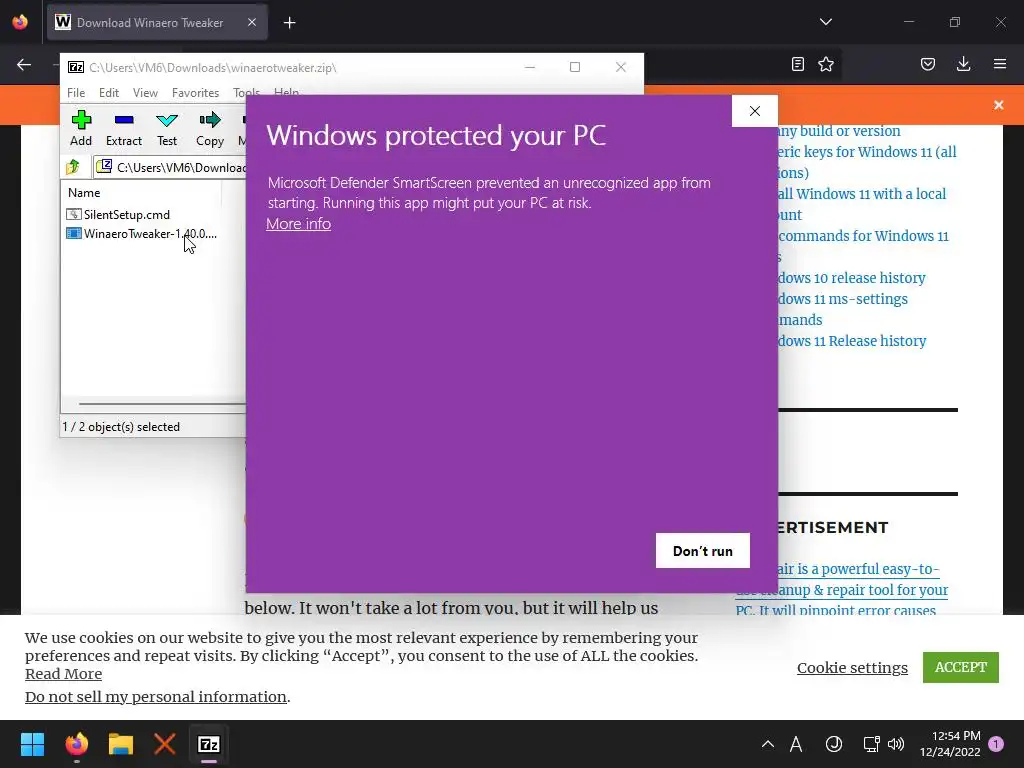Open File Explorer from taskbar
Image resolution: width=1024 pixels, height=768 pixels.
121,744
